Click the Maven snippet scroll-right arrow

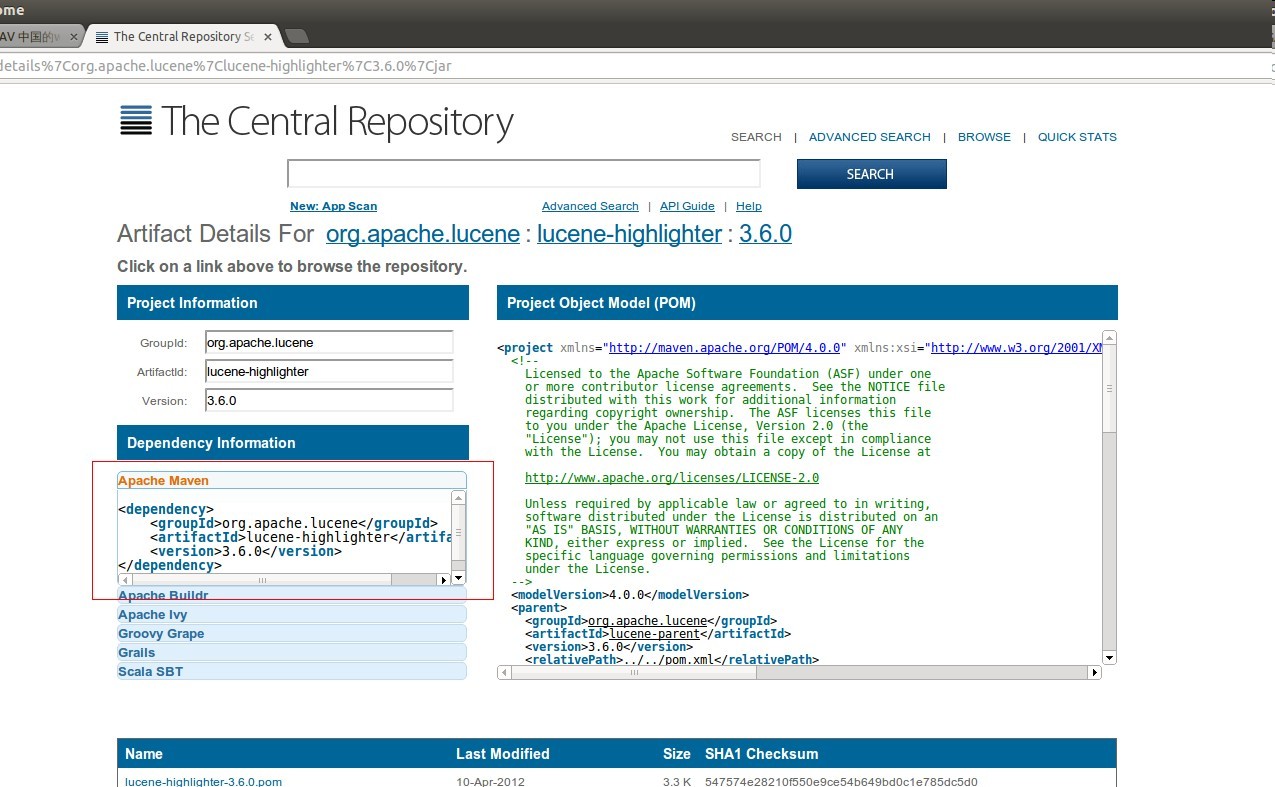pos(444,580)
